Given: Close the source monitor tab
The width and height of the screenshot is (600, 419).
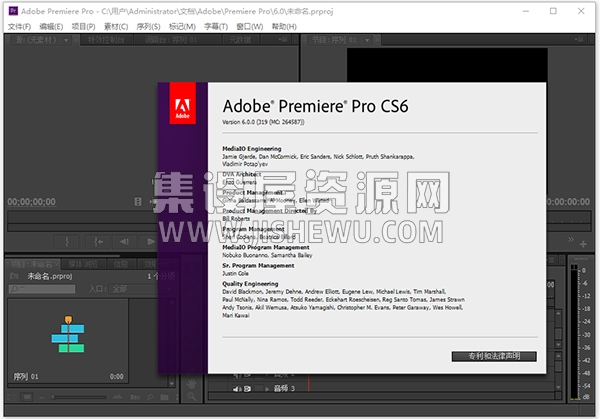Looking at the screenshot, I should (x=76, y=40).
